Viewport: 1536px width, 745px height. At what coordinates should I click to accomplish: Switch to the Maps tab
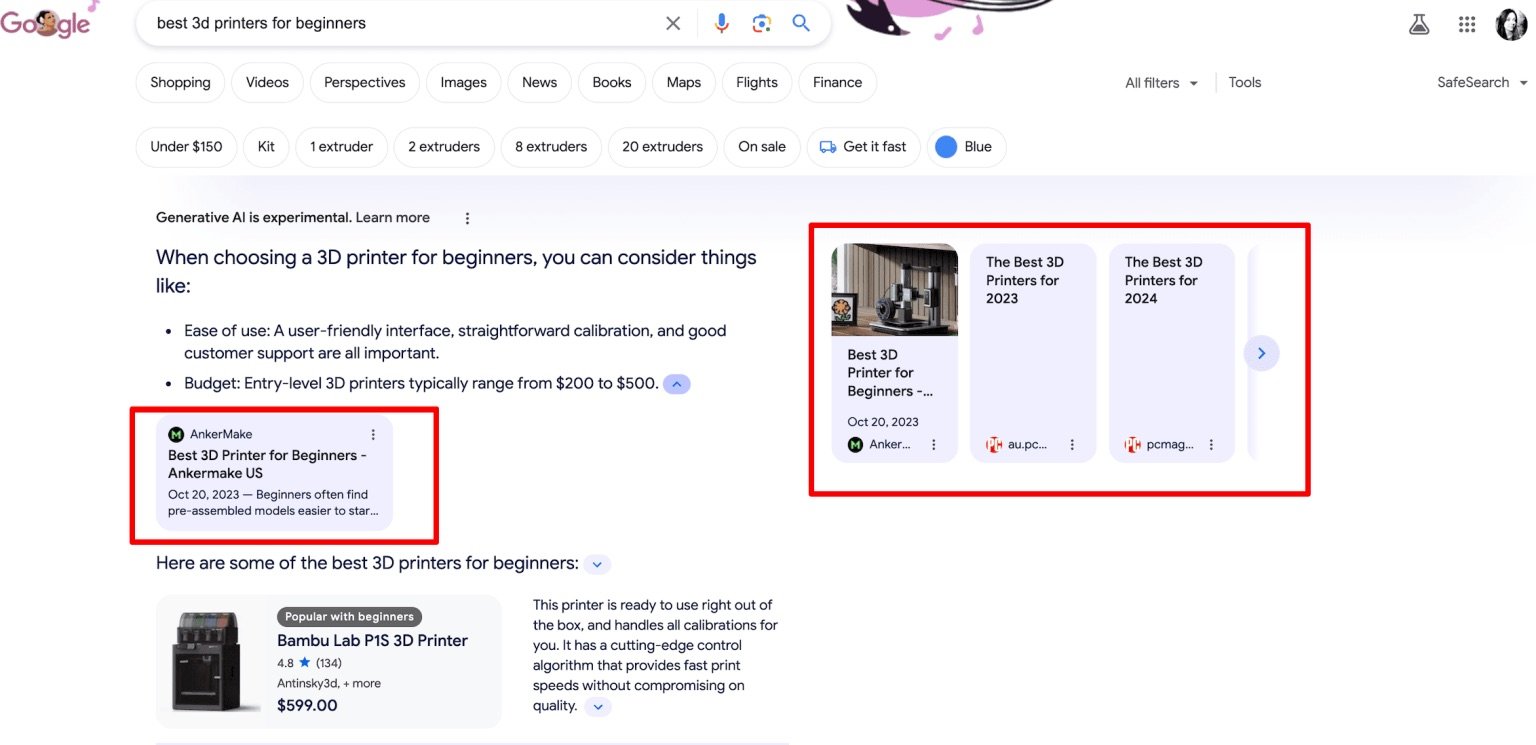click(684, 83)
